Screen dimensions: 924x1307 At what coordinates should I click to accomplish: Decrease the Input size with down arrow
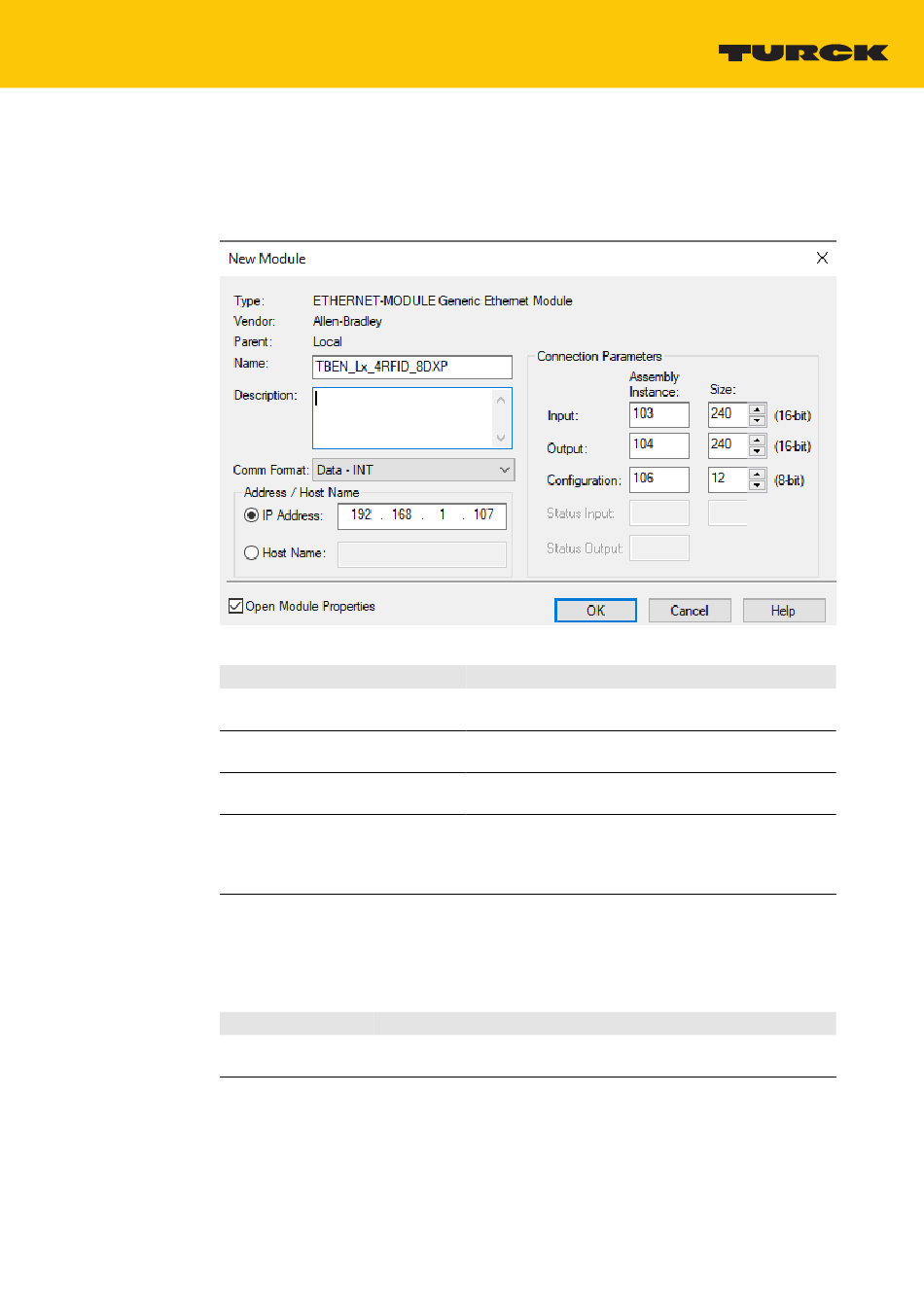coord(757,421)
